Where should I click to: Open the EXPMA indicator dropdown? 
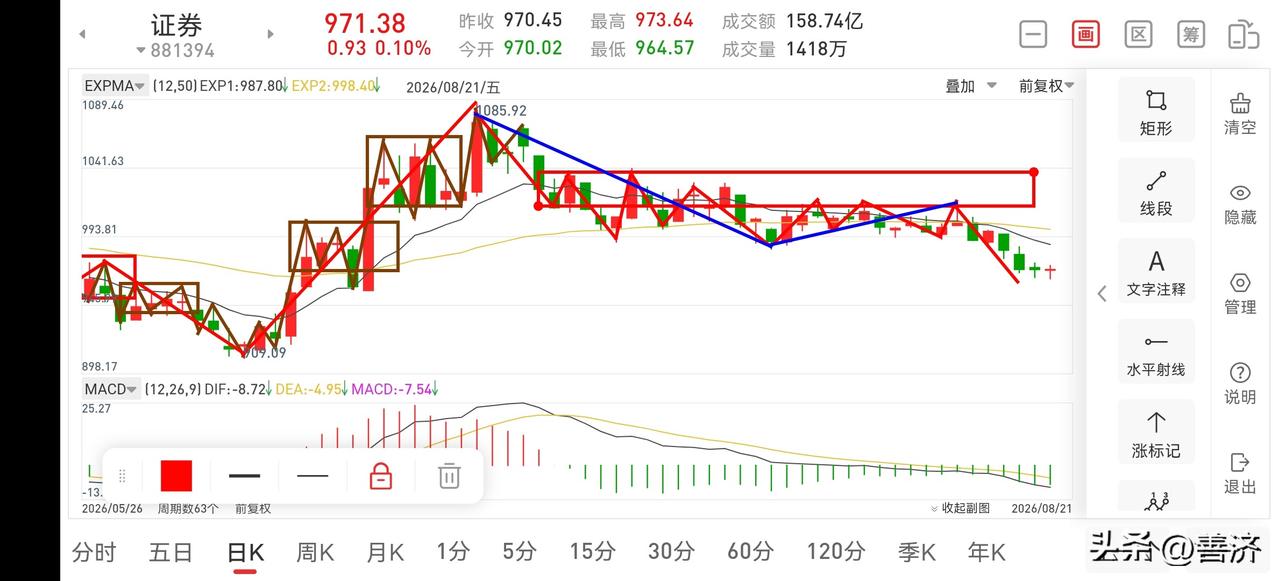(116, 86)
